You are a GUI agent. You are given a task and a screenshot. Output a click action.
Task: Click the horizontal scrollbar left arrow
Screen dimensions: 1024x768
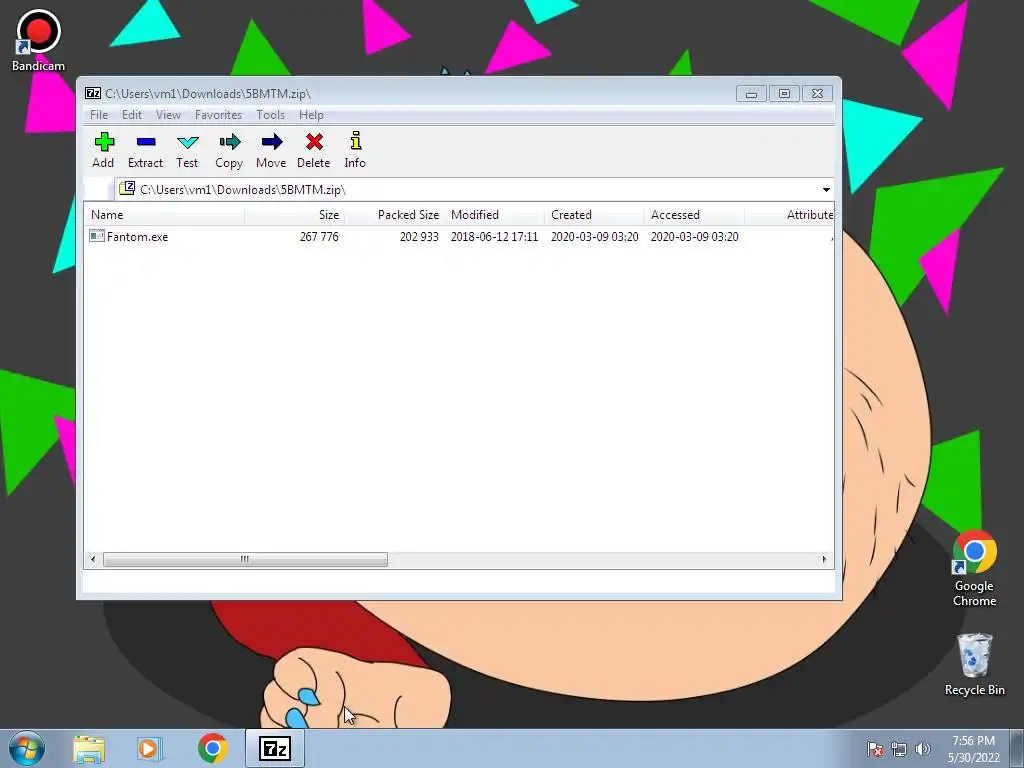[x=93, y=560]
